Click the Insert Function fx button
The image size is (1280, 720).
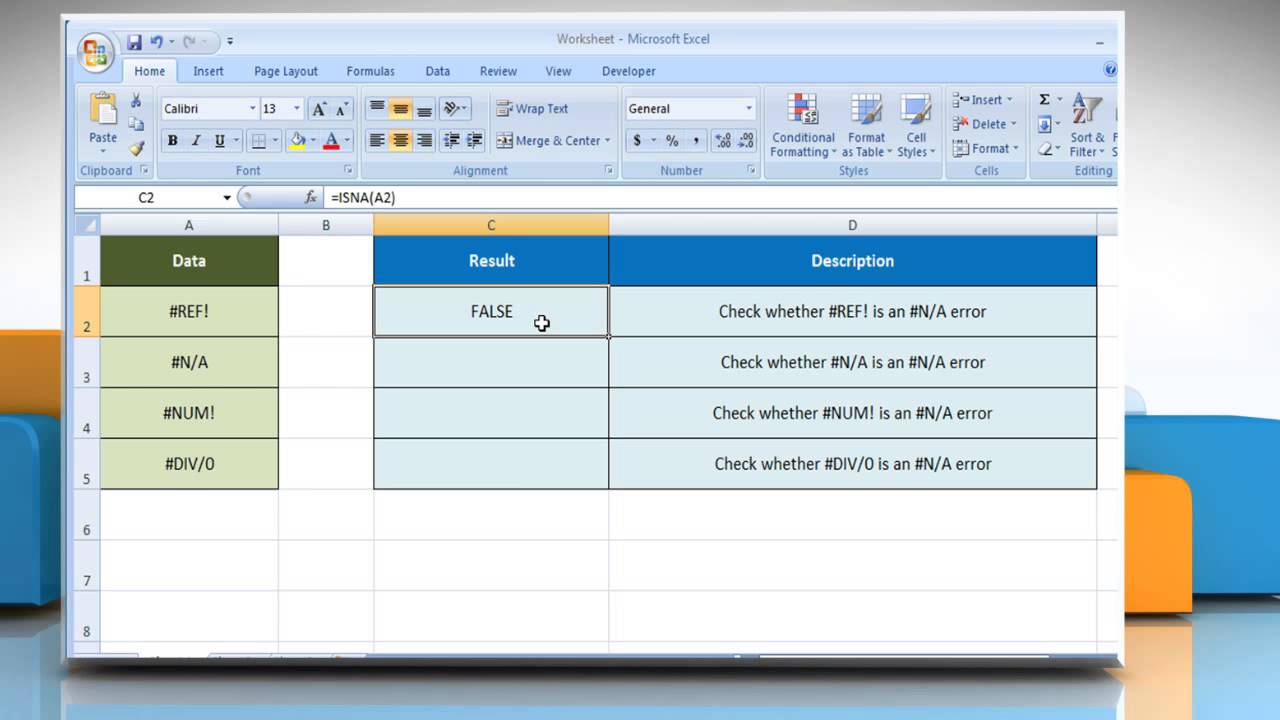coord(311,198)
